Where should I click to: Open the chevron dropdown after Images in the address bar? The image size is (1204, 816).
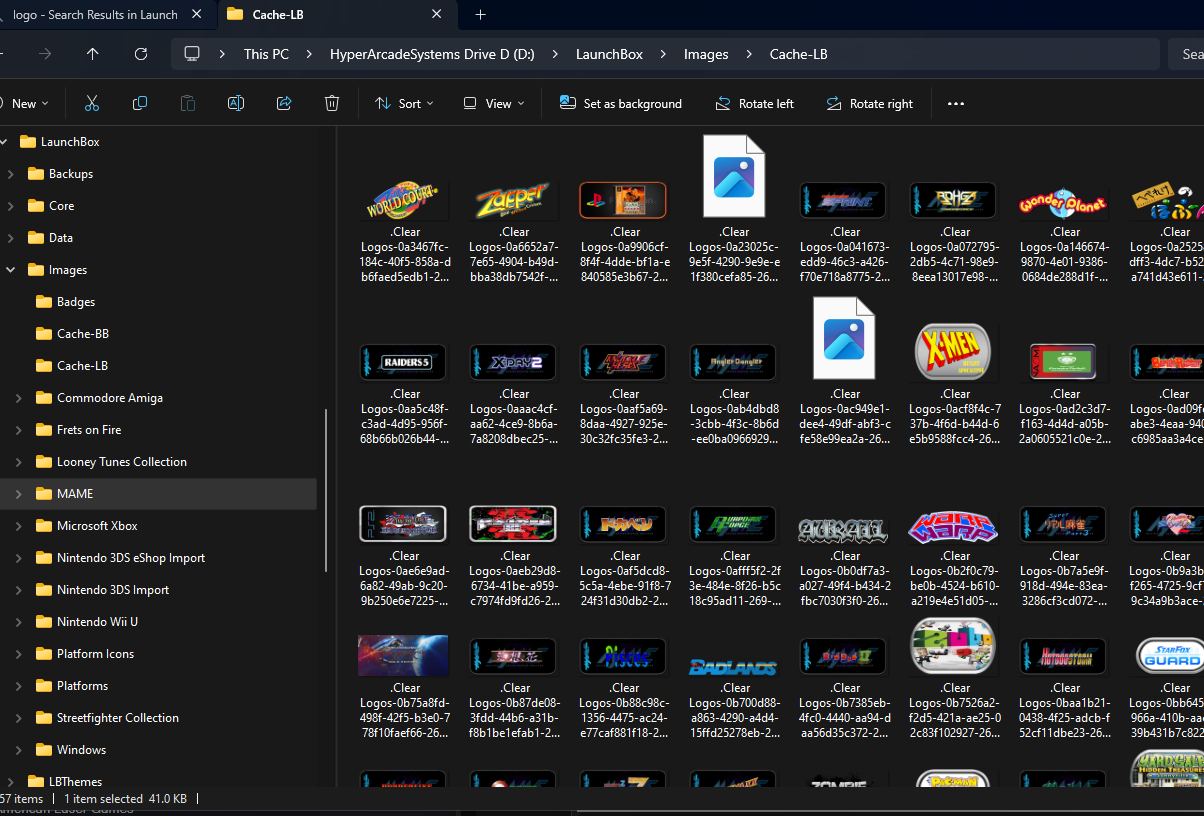click(748, 54)
